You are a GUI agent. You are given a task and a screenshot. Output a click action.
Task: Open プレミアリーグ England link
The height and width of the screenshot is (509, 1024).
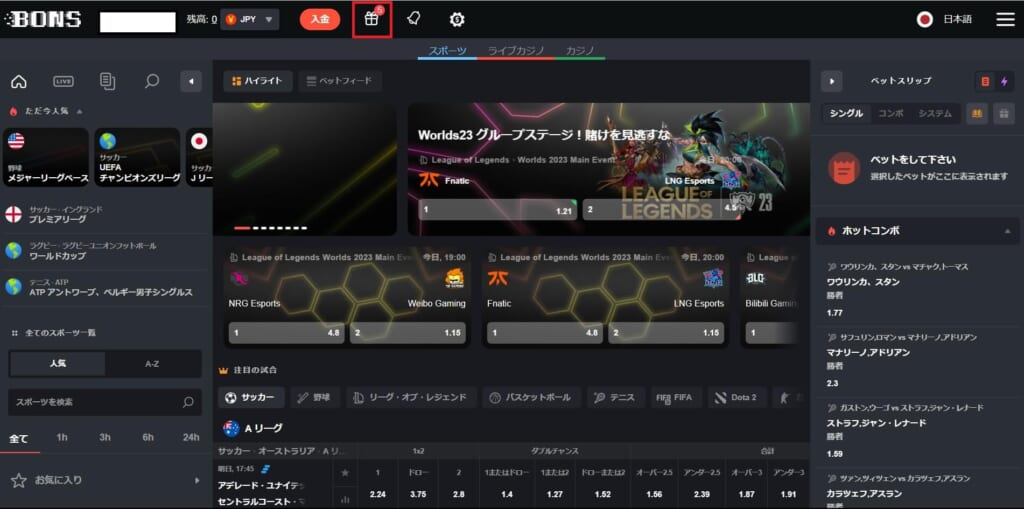click(106, 214)
